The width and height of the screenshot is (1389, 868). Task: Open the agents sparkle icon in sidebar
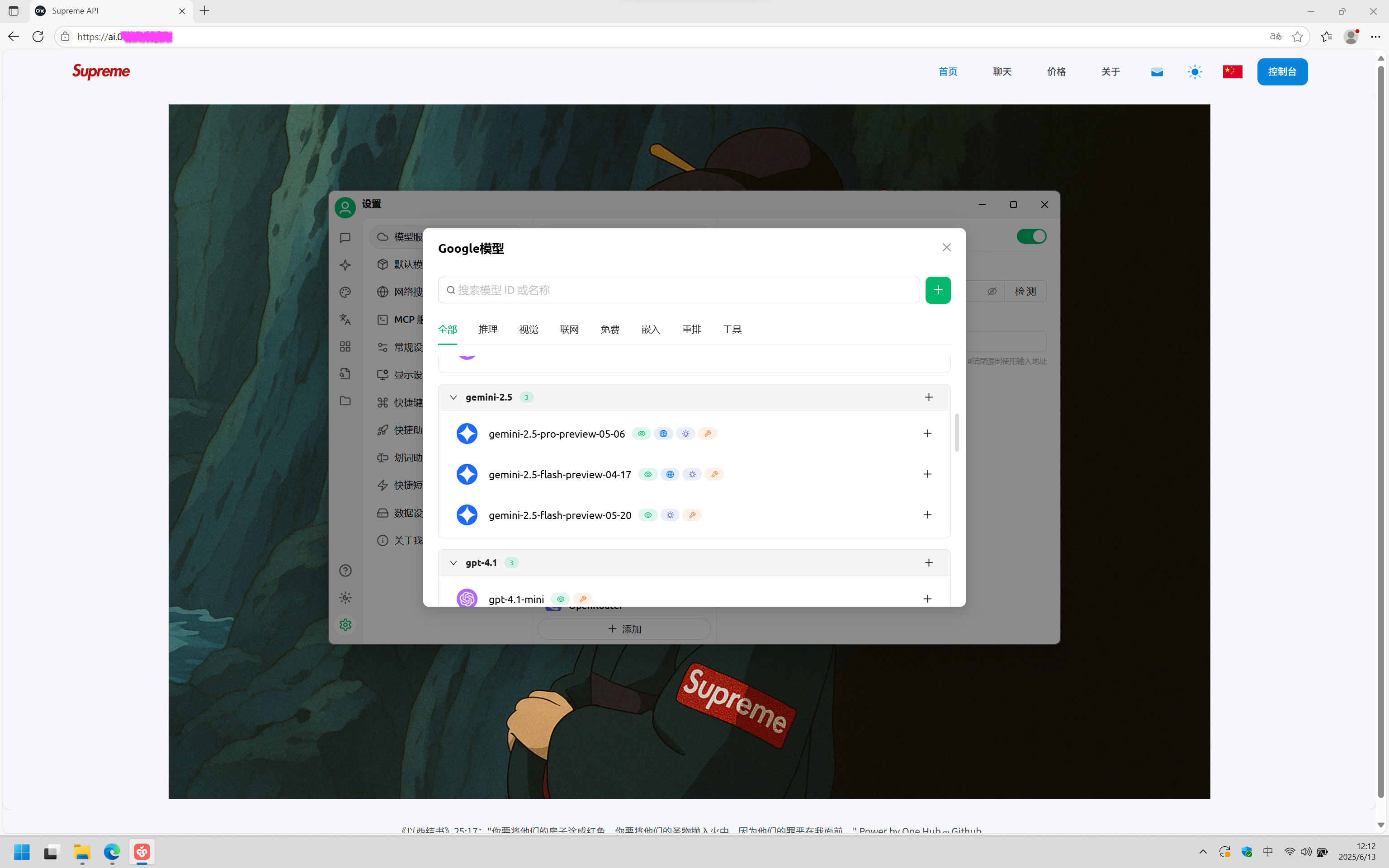point(345,265)
